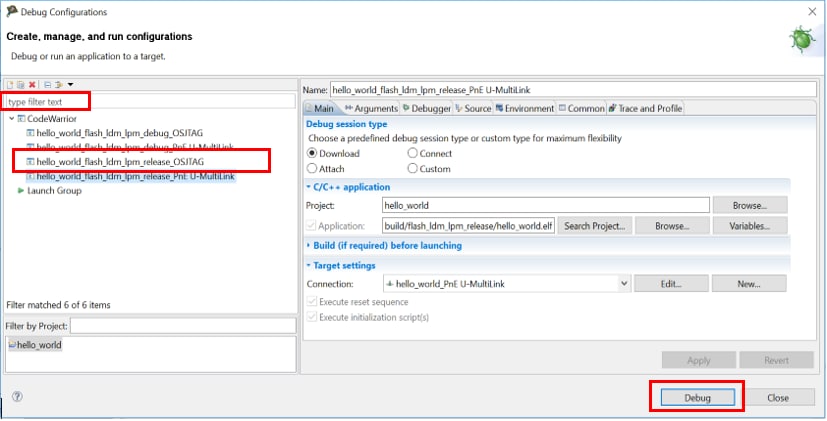Click the CodeWarrior category icon

[20, 118]
